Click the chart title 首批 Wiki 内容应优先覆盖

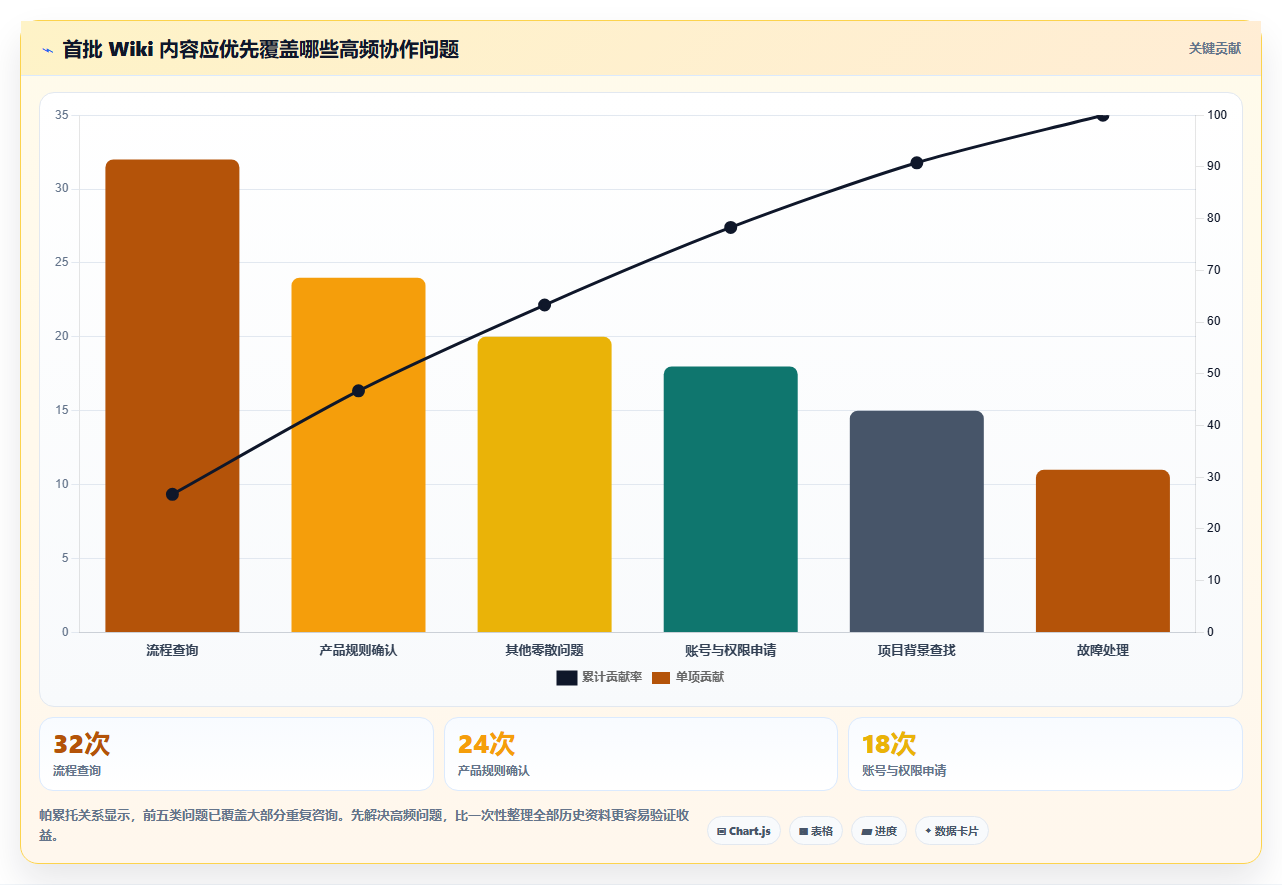click(x=260, y=49)
